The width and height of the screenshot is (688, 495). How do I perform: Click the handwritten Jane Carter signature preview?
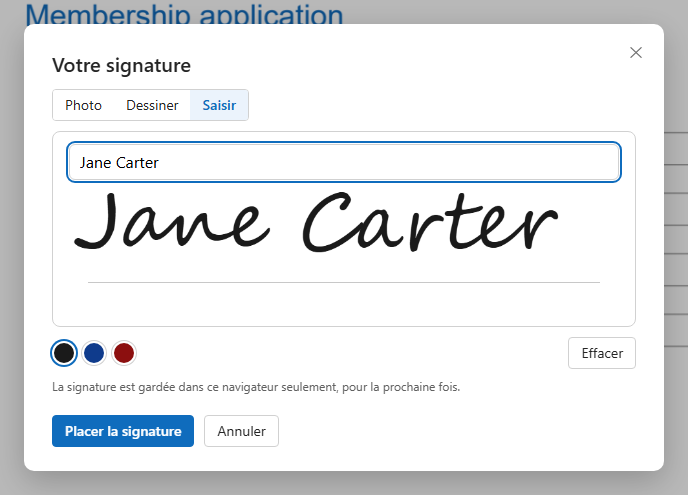click(x=316, y=222)
